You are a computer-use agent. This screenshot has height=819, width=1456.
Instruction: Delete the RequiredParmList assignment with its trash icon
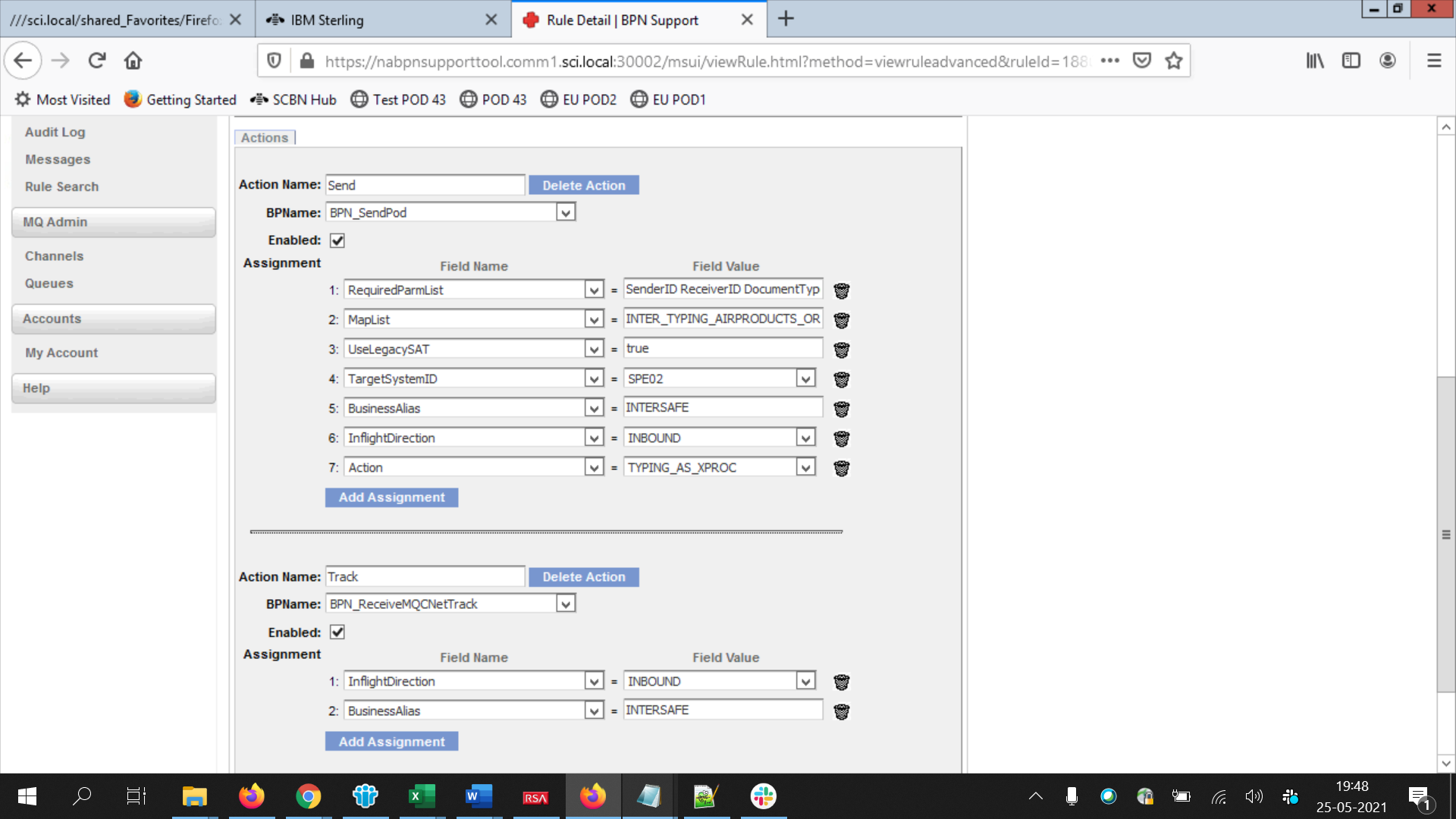(841, 290)
